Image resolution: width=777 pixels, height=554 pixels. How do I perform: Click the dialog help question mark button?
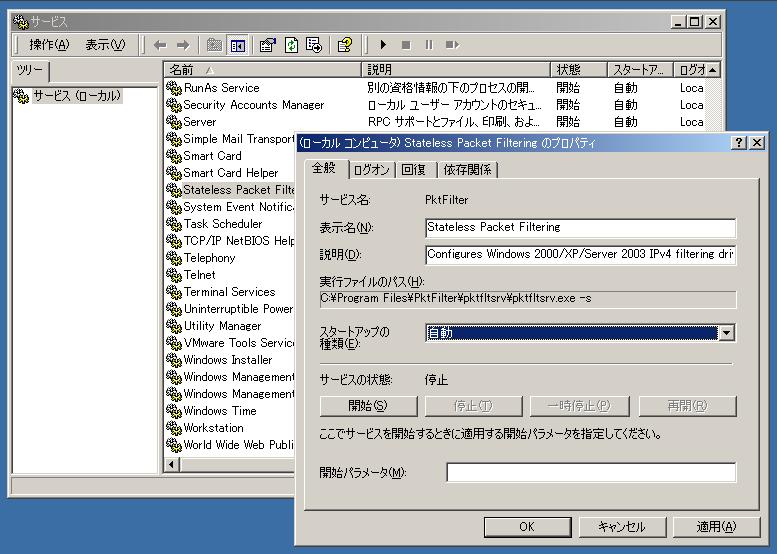coord(739,143)
